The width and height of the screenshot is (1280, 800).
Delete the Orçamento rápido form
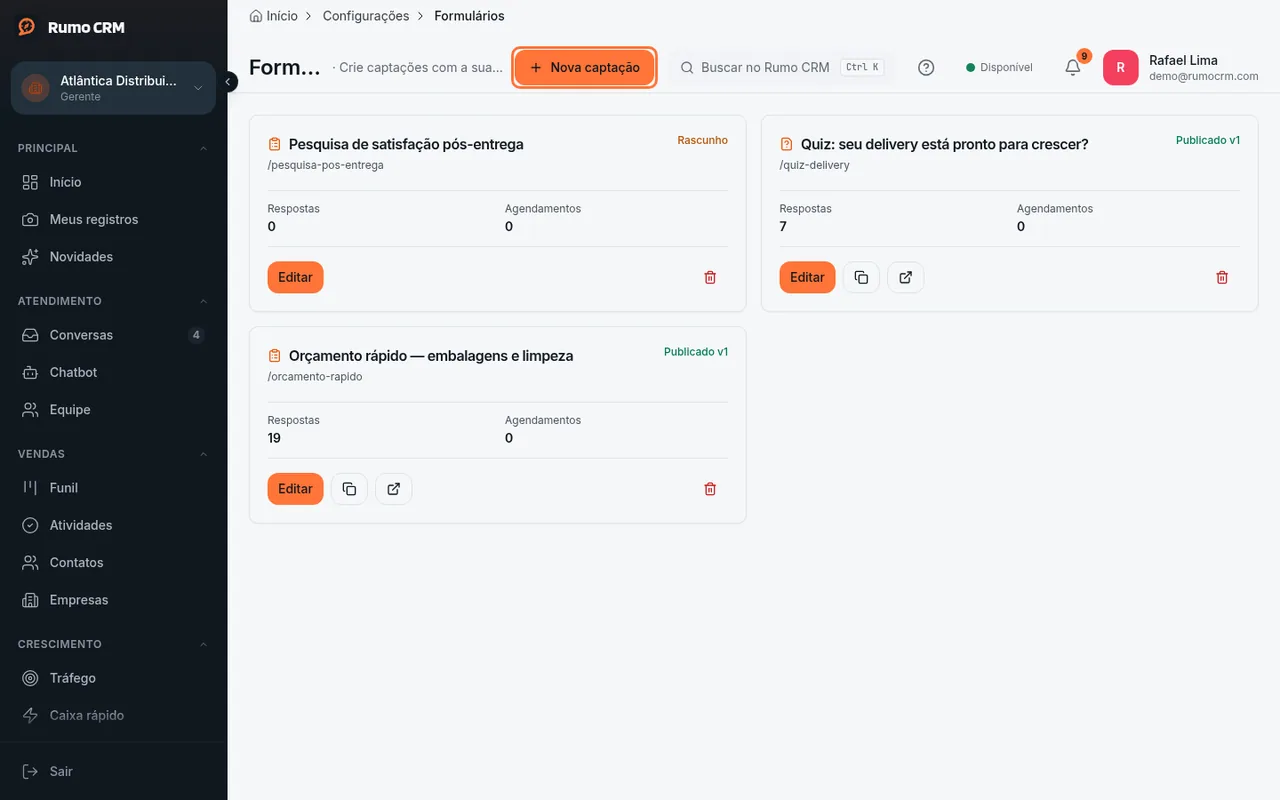point(710,489)
